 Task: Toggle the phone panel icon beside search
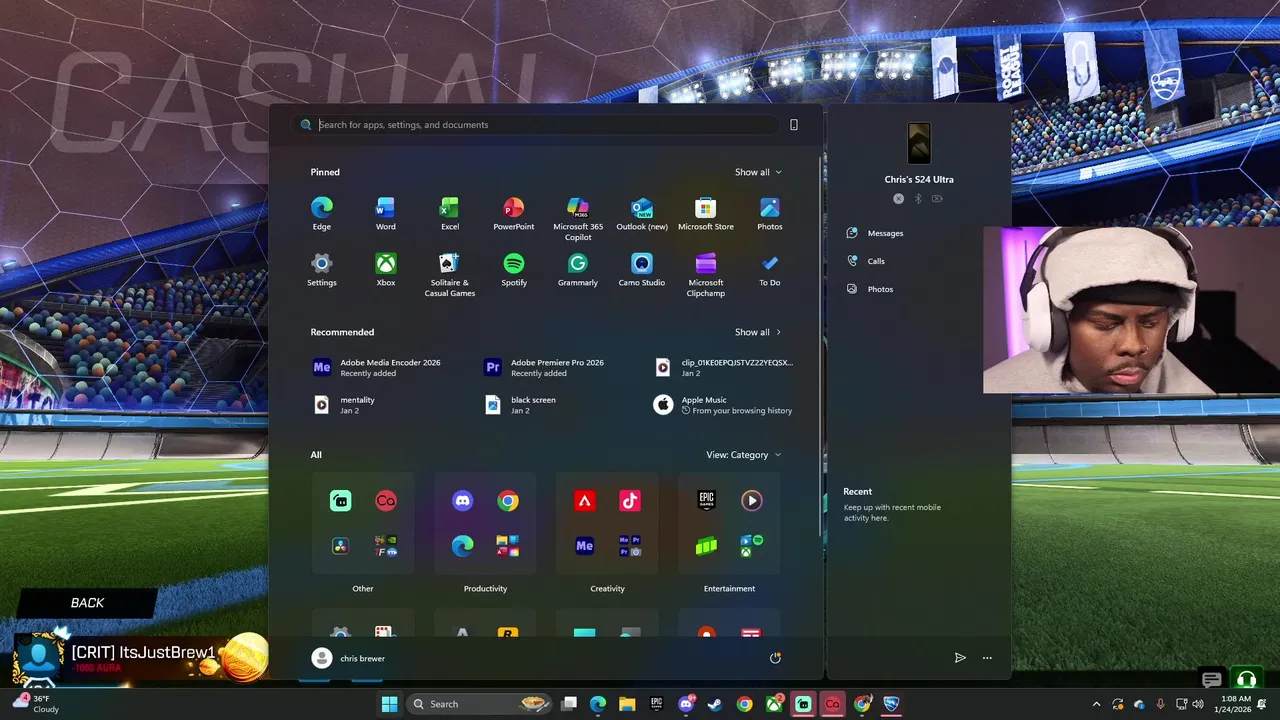pyautogui.click(x=794, y=125)
